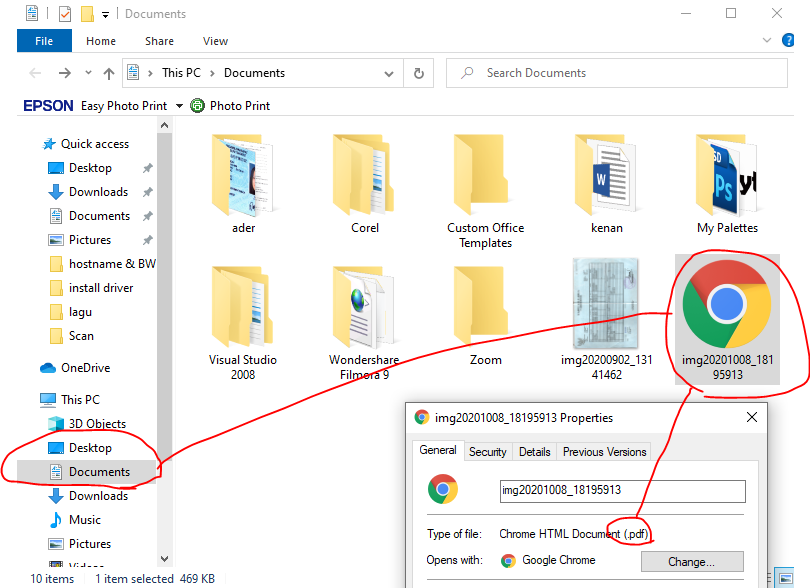
Task: Open hostname & BW folder shortcut
Action: 112,264
